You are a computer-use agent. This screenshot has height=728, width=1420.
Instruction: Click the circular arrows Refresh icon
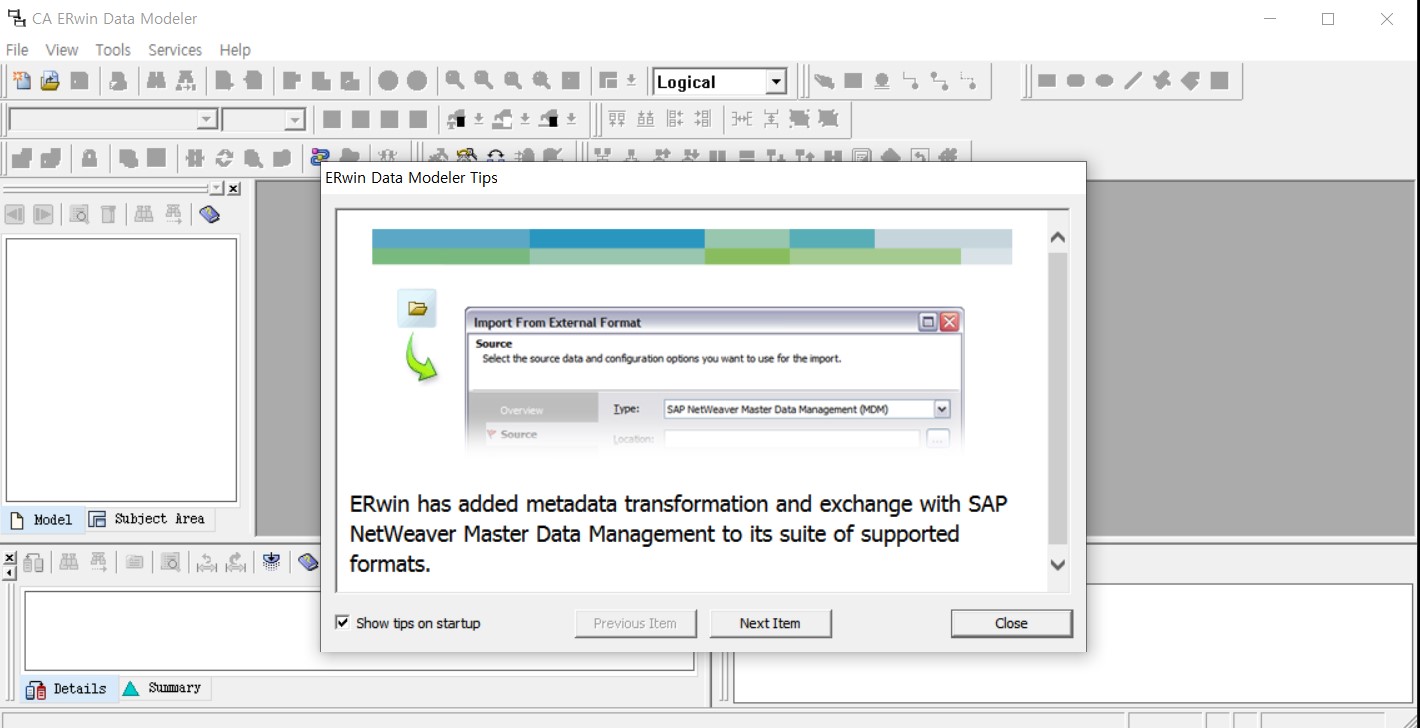(224, 158)
